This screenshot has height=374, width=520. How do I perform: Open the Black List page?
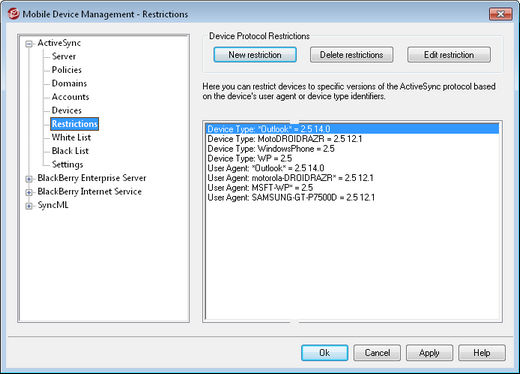tap(70, 151)
